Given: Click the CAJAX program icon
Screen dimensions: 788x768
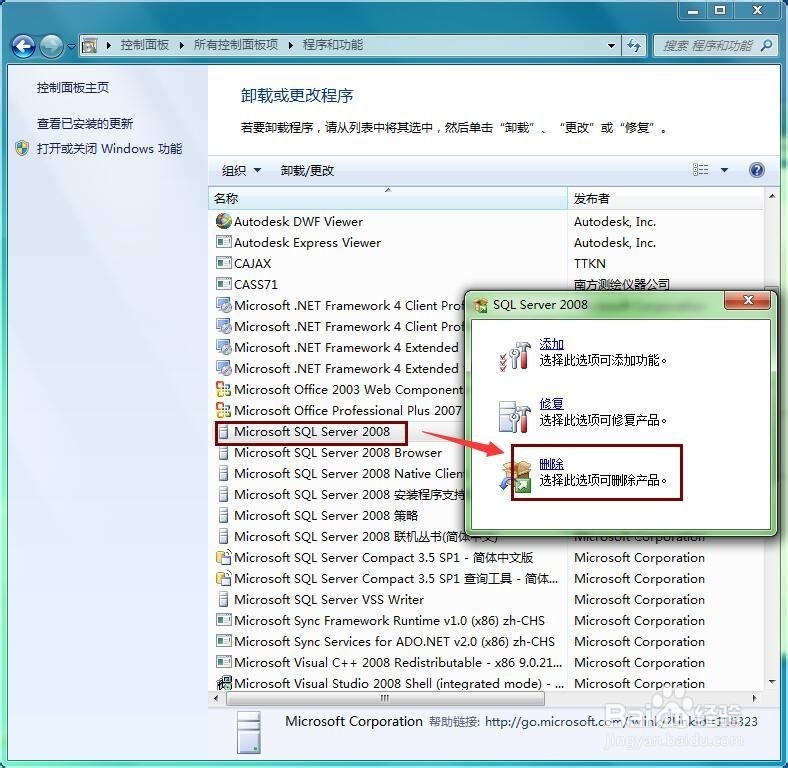Looking at the screenshot, I should click(224, 263).
